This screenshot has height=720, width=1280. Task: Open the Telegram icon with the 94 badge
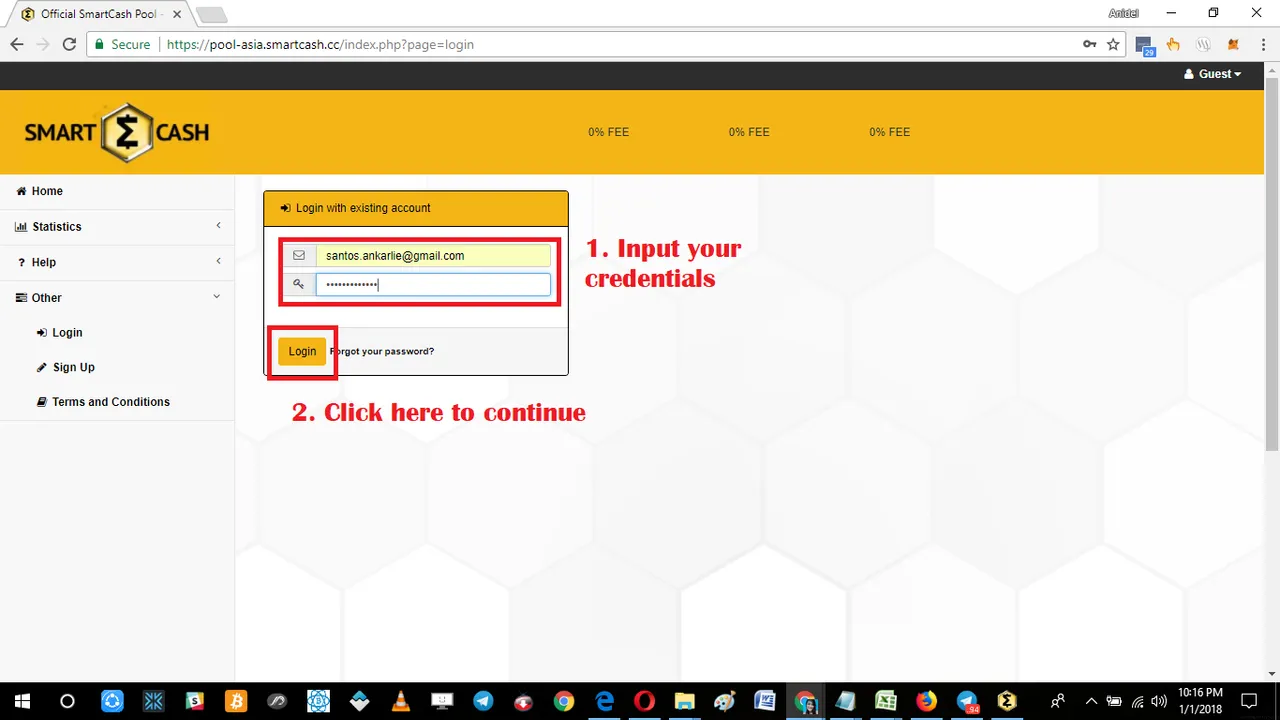(x=967, y=701)
